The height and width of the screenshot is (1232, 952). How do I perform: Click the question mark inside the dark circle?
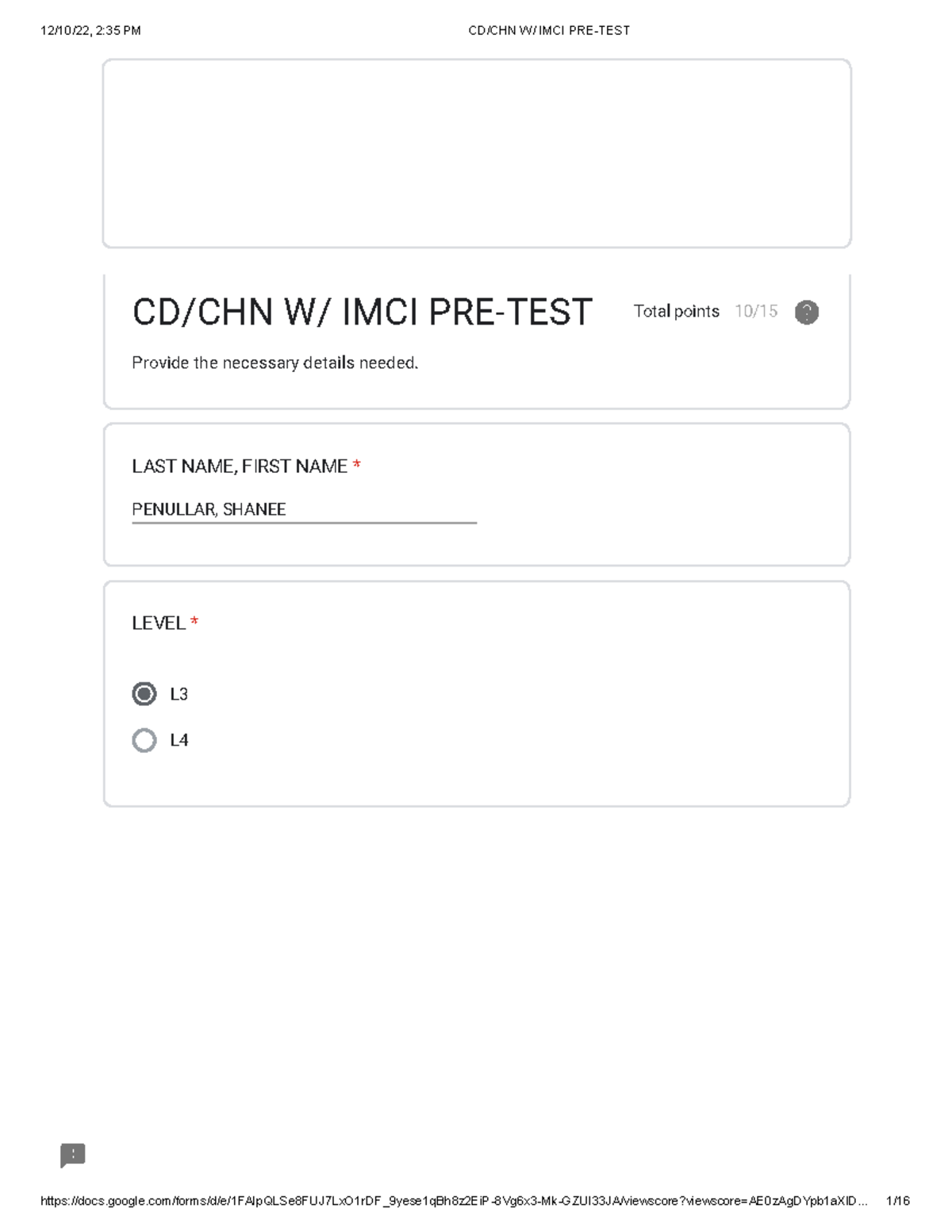(806, 313)
